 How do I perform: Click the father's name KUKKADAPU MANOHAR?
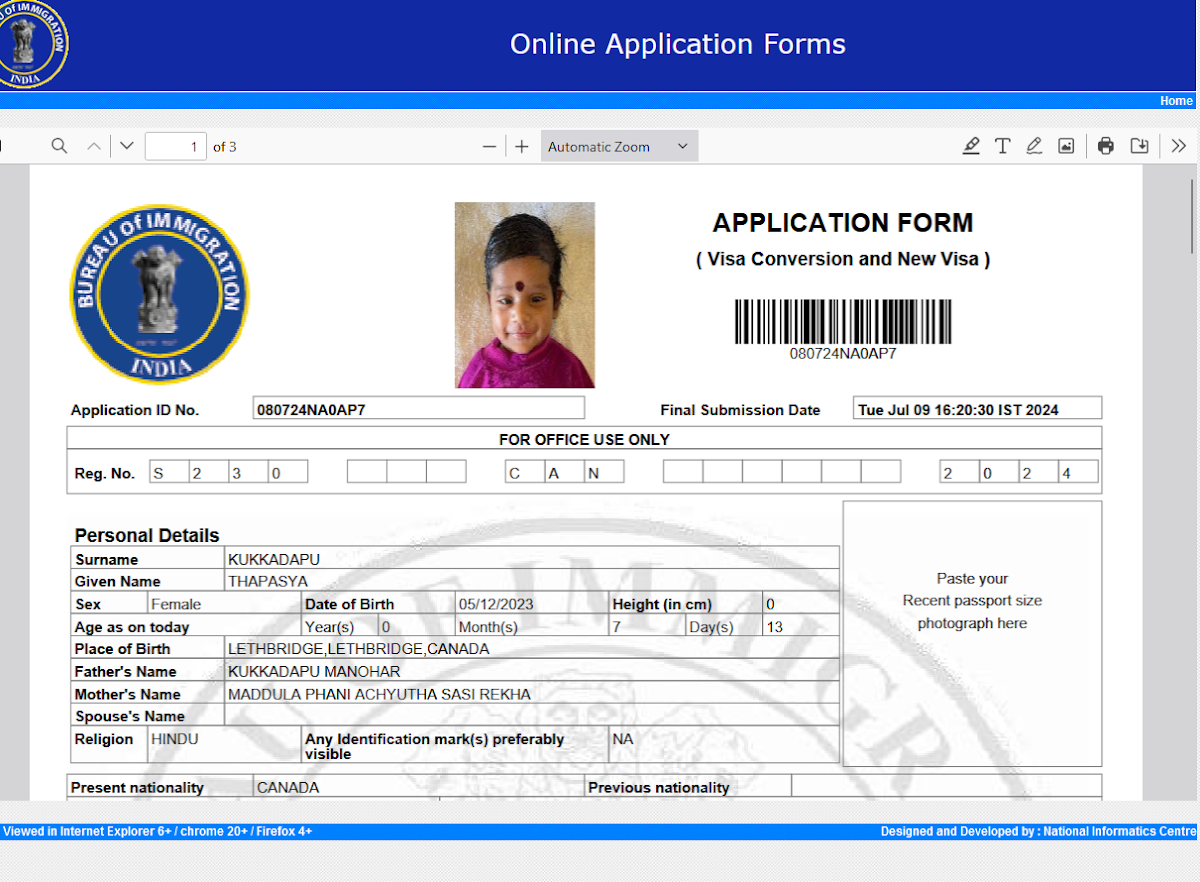coord(314,671)
